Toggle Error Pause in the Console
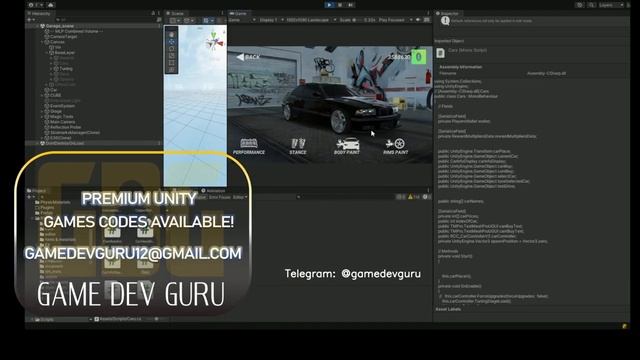The width and height of the screenshot is (640, 360). 220,197
